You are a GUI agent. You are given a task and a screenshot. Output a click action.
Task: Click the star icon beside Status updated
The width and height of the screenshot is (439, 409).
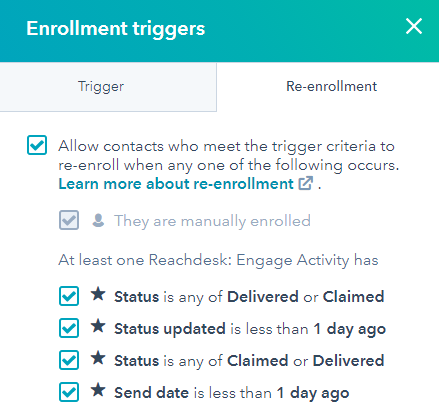[98, 326]
